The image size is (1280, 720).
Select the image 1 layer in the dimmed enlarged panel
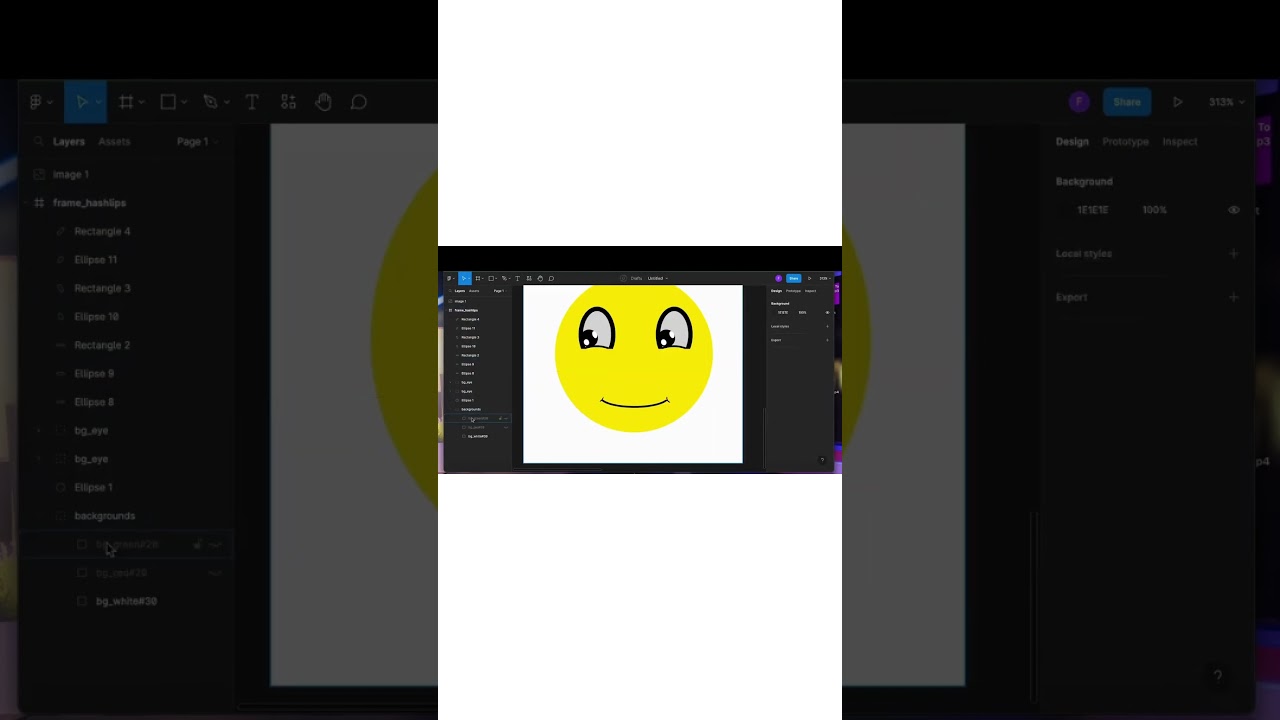[x=70, y=174]
